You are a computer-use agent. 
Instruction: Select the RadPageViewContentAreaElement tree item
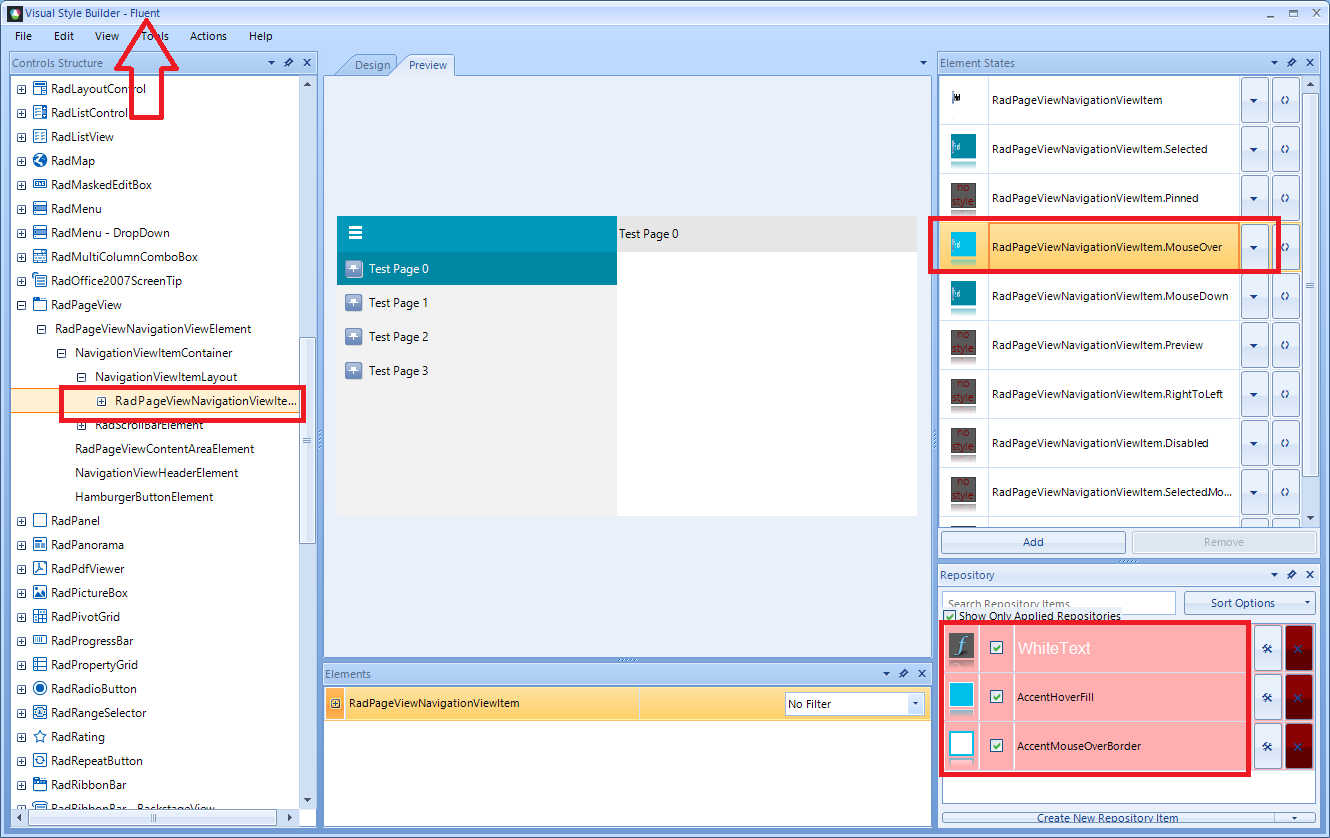(x=165, y=449)
